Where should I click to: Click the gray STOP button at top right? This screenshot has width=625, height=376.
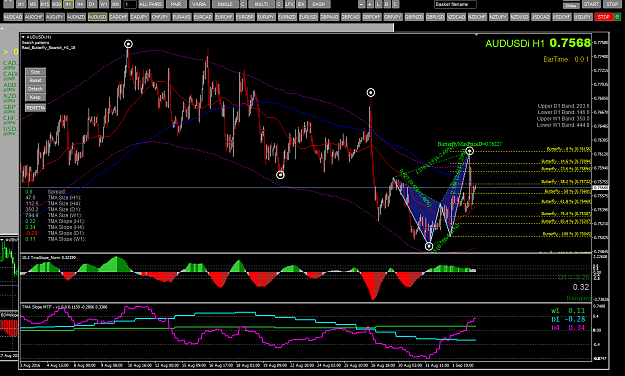[x=612, y=4]
